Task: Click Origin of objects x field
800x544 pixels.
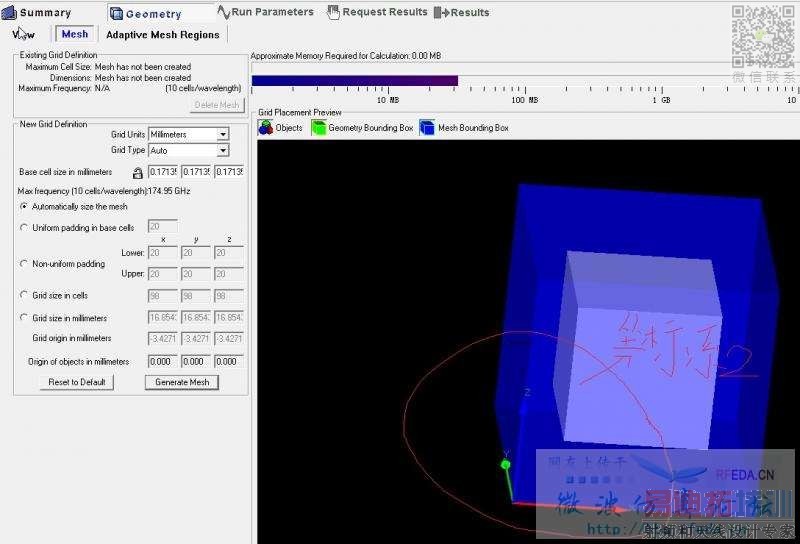Action: pyautogui.click(x=163, y=361)
